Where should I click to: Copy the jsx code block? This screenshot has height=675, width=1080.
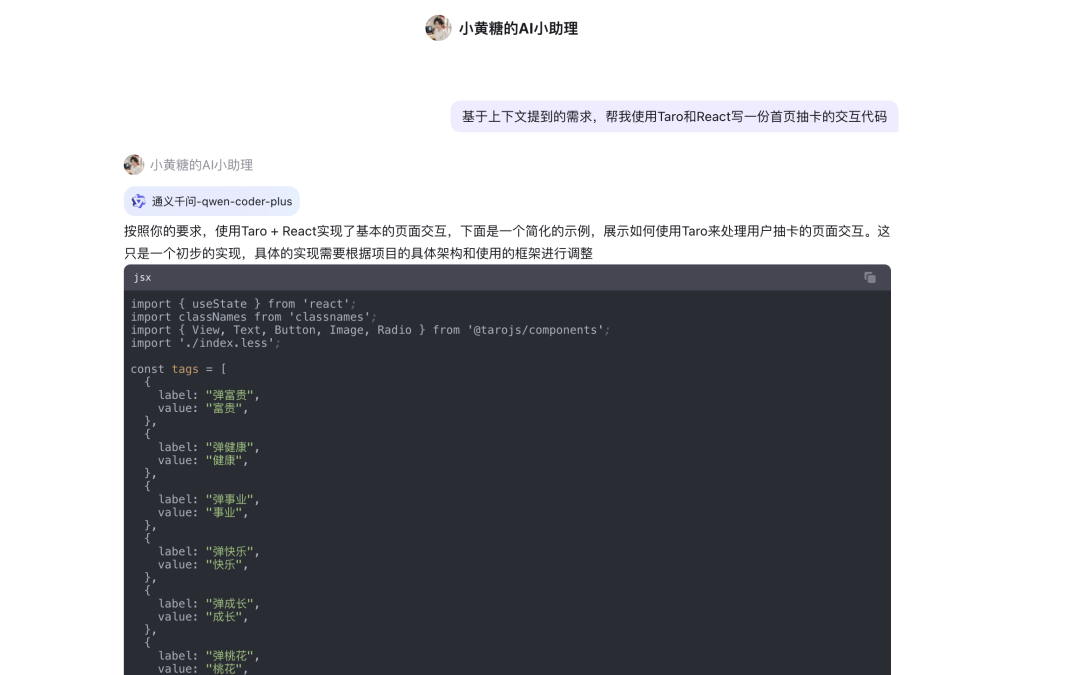coord(870,278)
